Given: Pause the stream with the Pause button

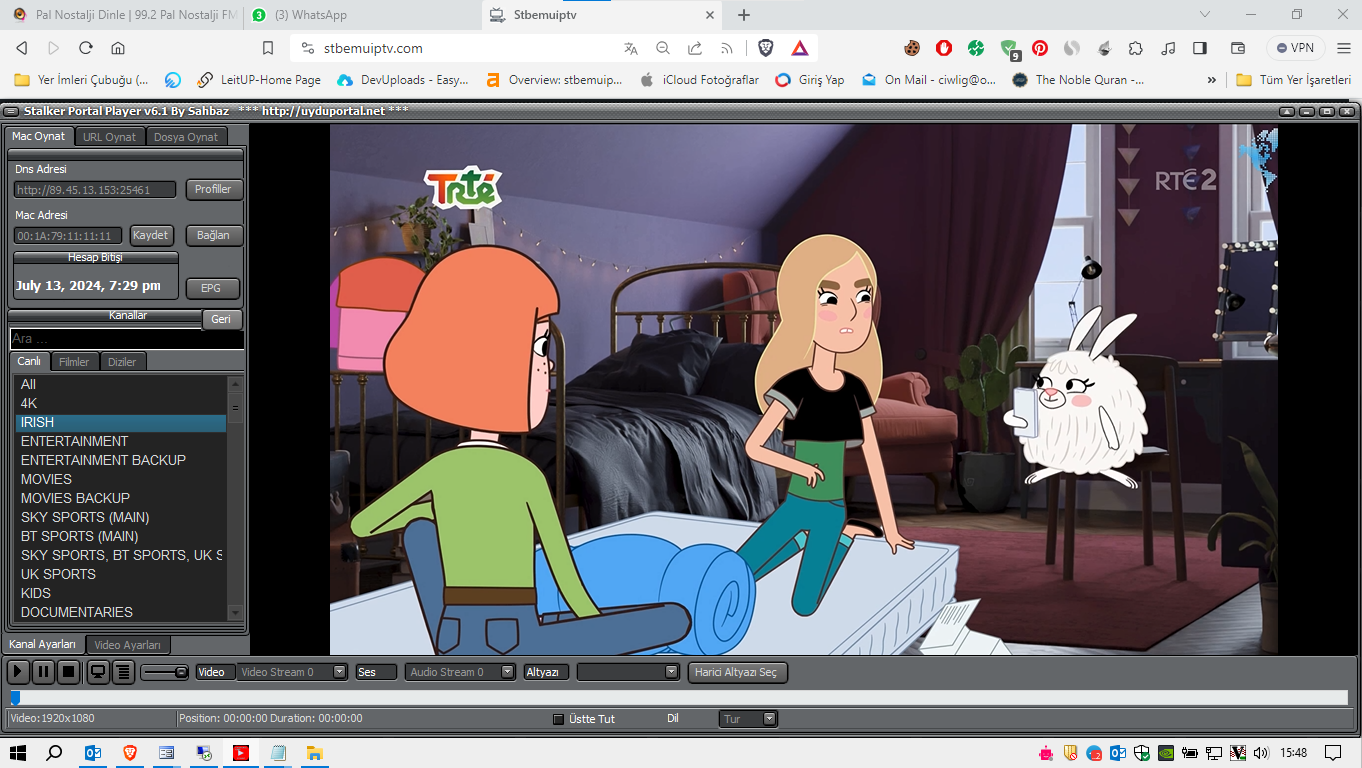Looking at the screenshot, I should [43, 672].
